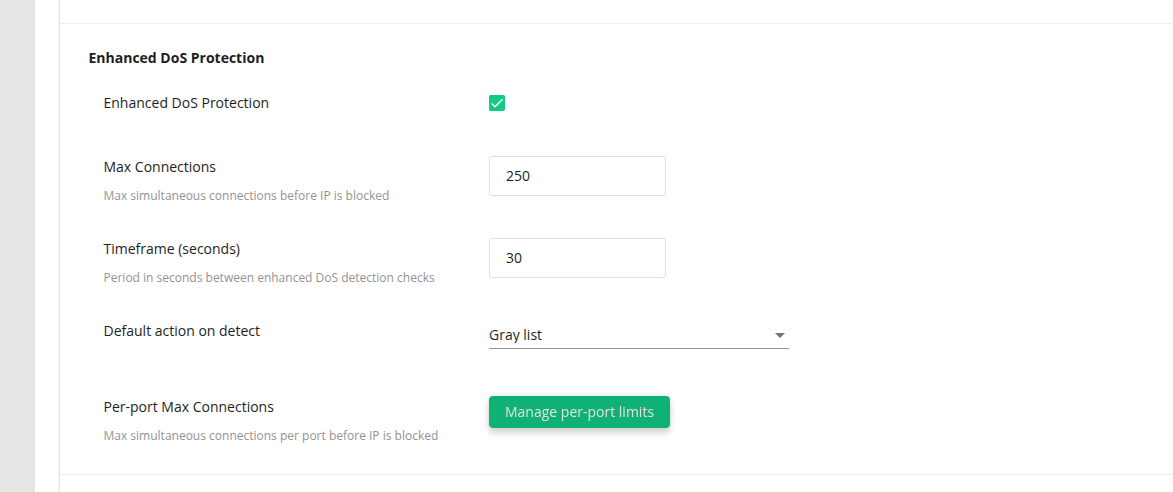1173x492 pixels.
Task: Focus the Timeframe (seconds) input field
Action: pyautogui.click(x=577, y=258)
